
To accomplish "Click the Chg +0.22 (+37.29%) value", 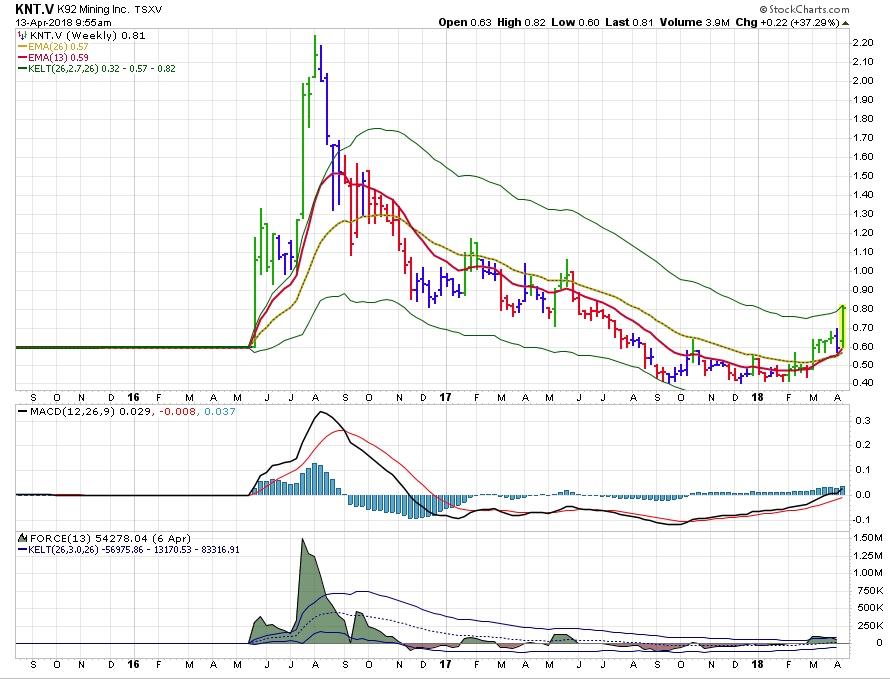I will pyautogui.click(x=787, y=22).
